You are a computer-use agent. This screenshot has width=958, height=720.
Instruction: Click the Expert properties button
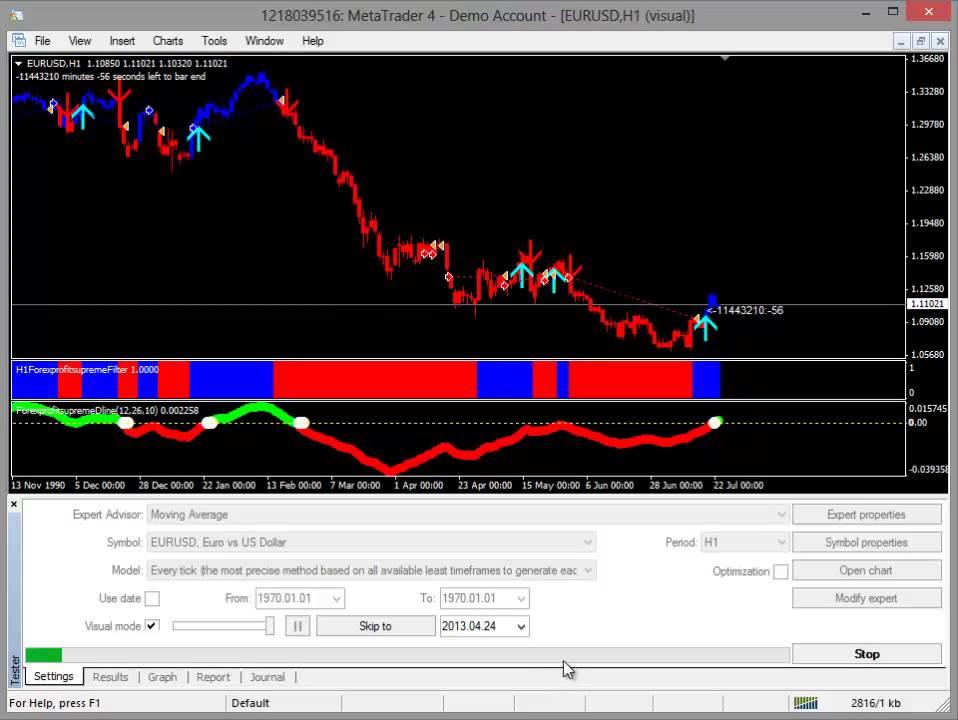866,515
